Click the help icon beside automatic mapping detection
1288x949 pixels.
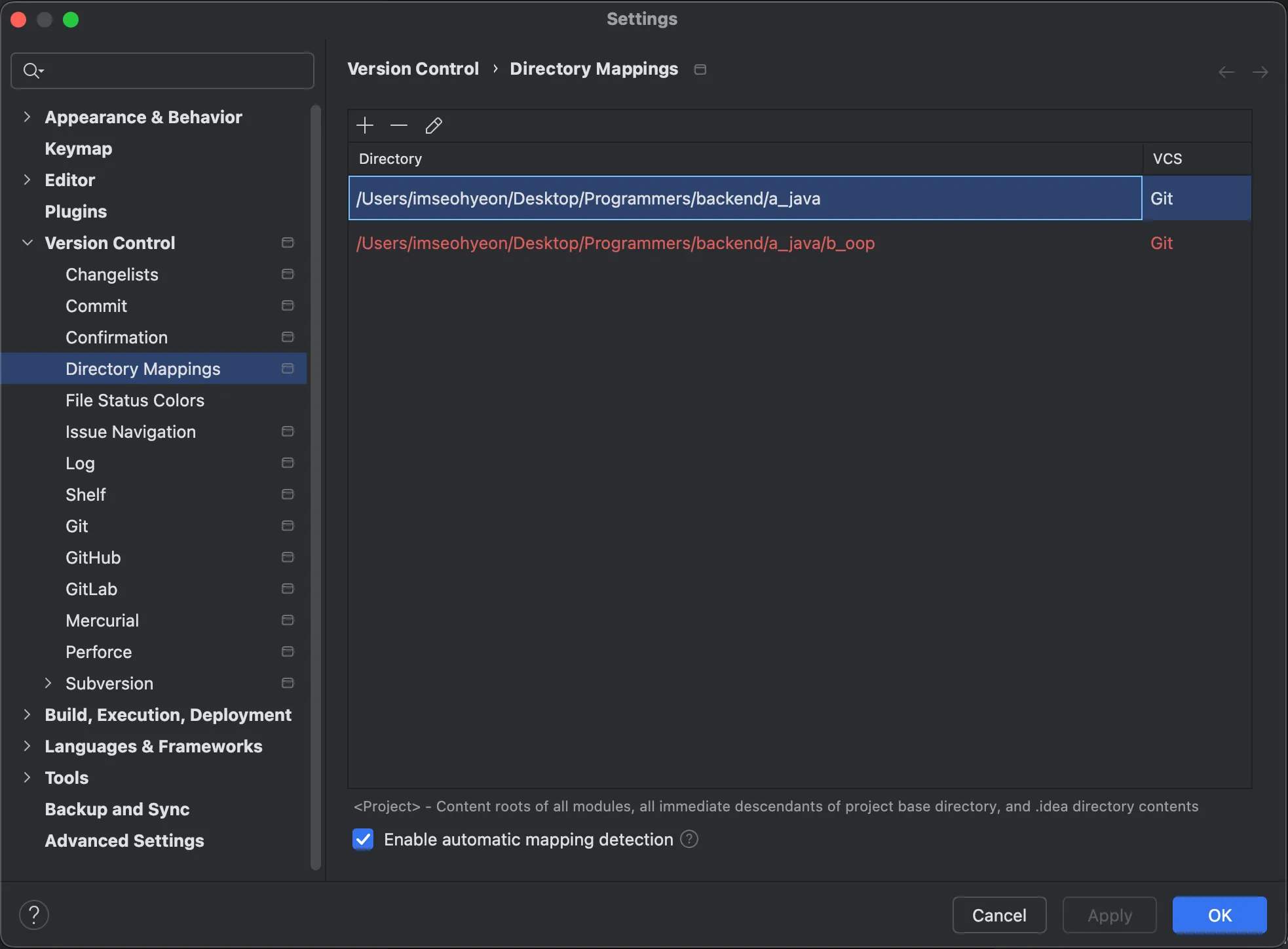689,839
